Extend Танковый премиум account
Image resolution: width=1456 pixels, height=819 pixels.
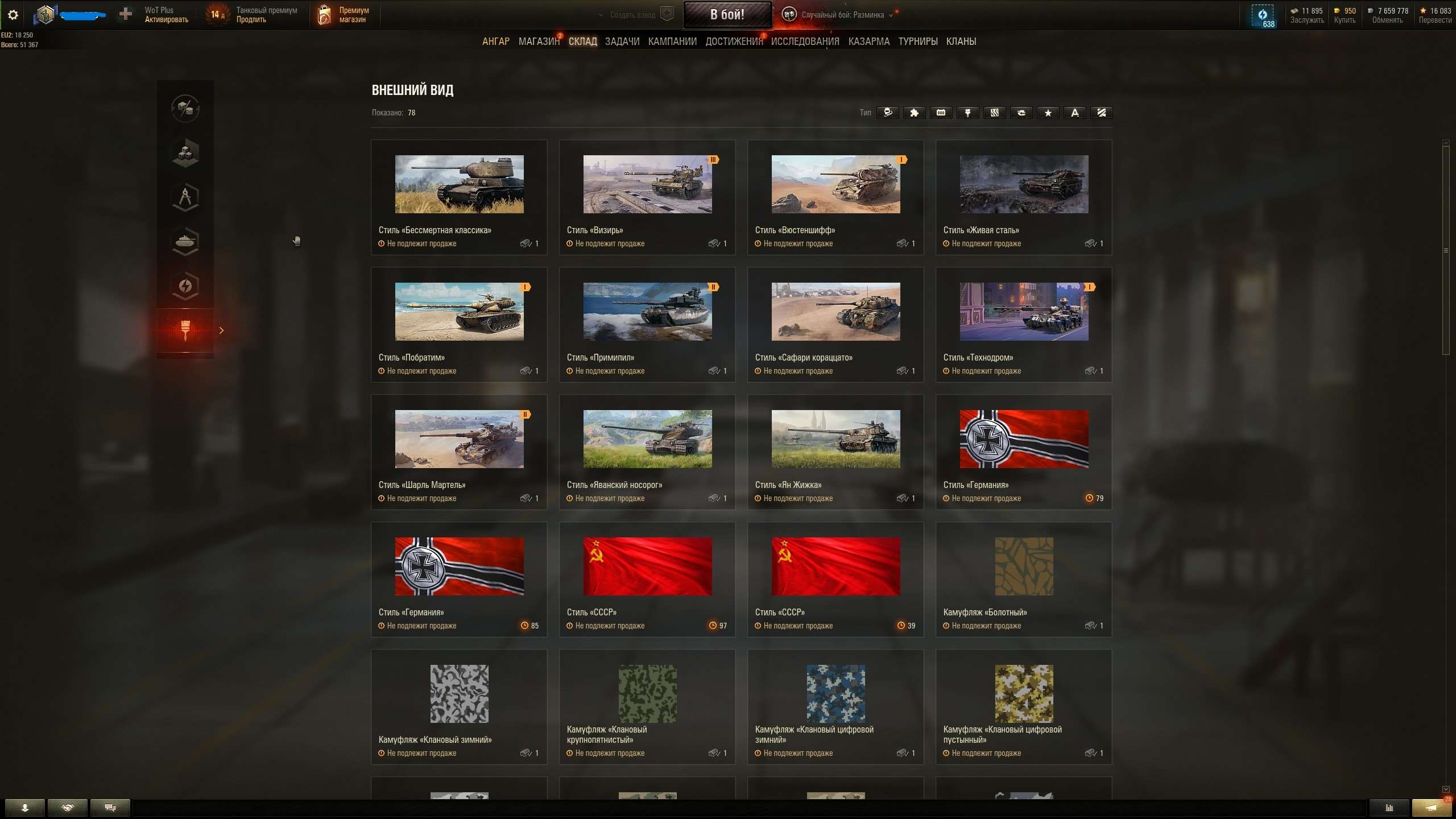coord(251,19)
